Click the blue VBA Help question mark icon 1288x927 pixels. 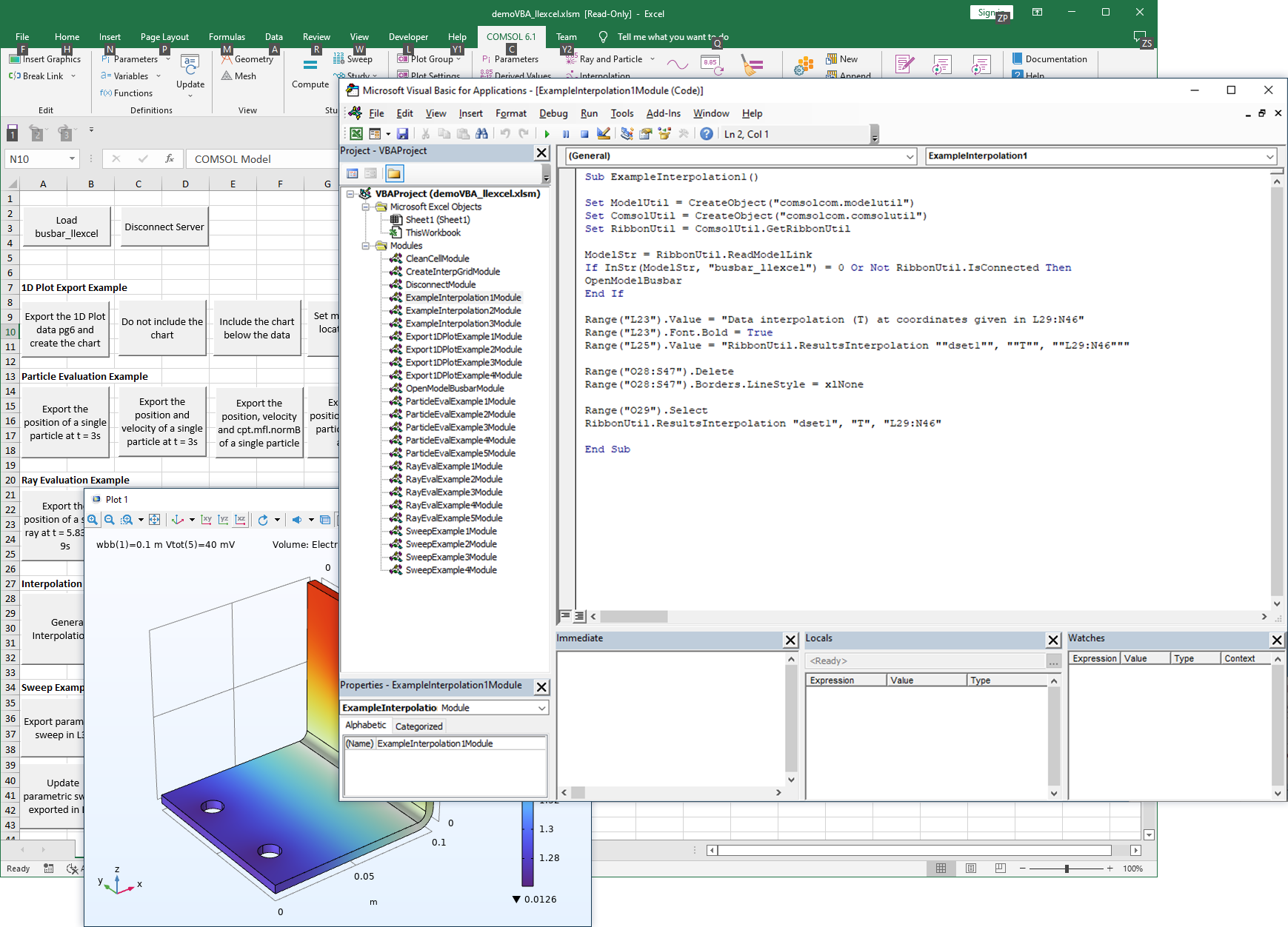click(707, 134)
